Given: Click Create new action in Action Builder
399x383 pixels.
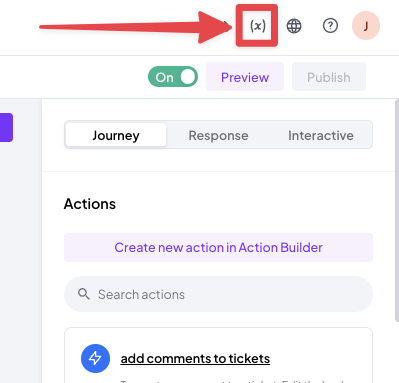Looking at the screenshot, I should (218, 247).
